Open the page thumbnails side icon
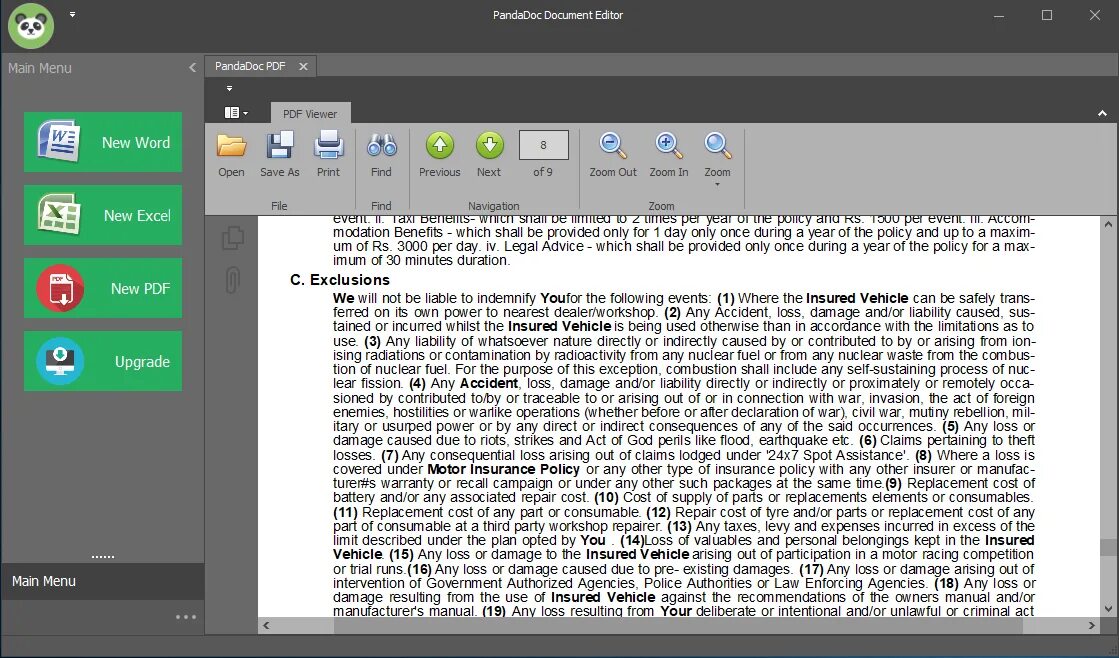The image size is (1119, 658). pos(233,238)
